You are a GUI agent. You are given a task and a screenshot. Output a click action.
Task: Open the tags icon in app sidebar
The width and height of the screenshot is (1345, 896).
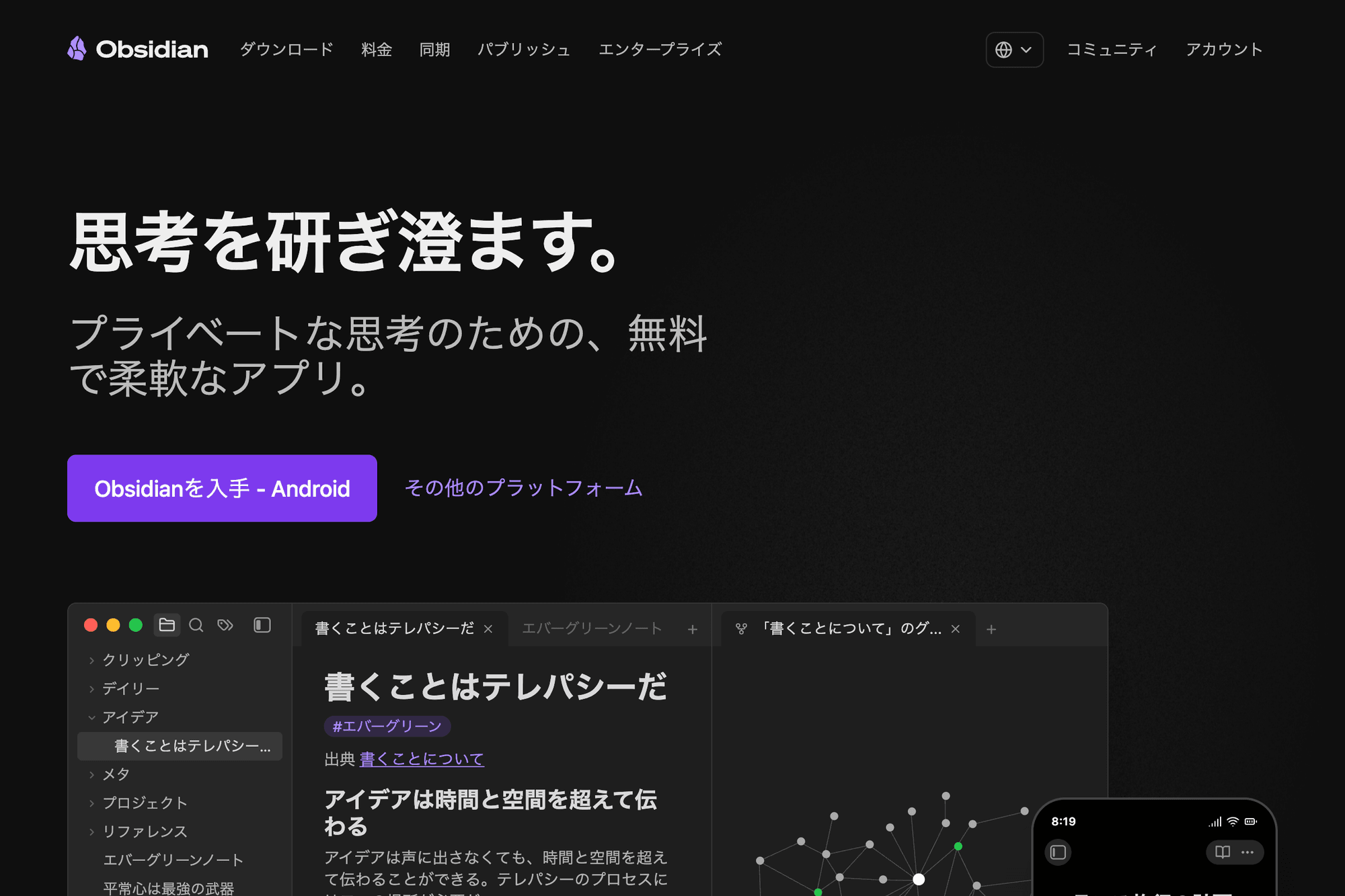pos(225,625)
